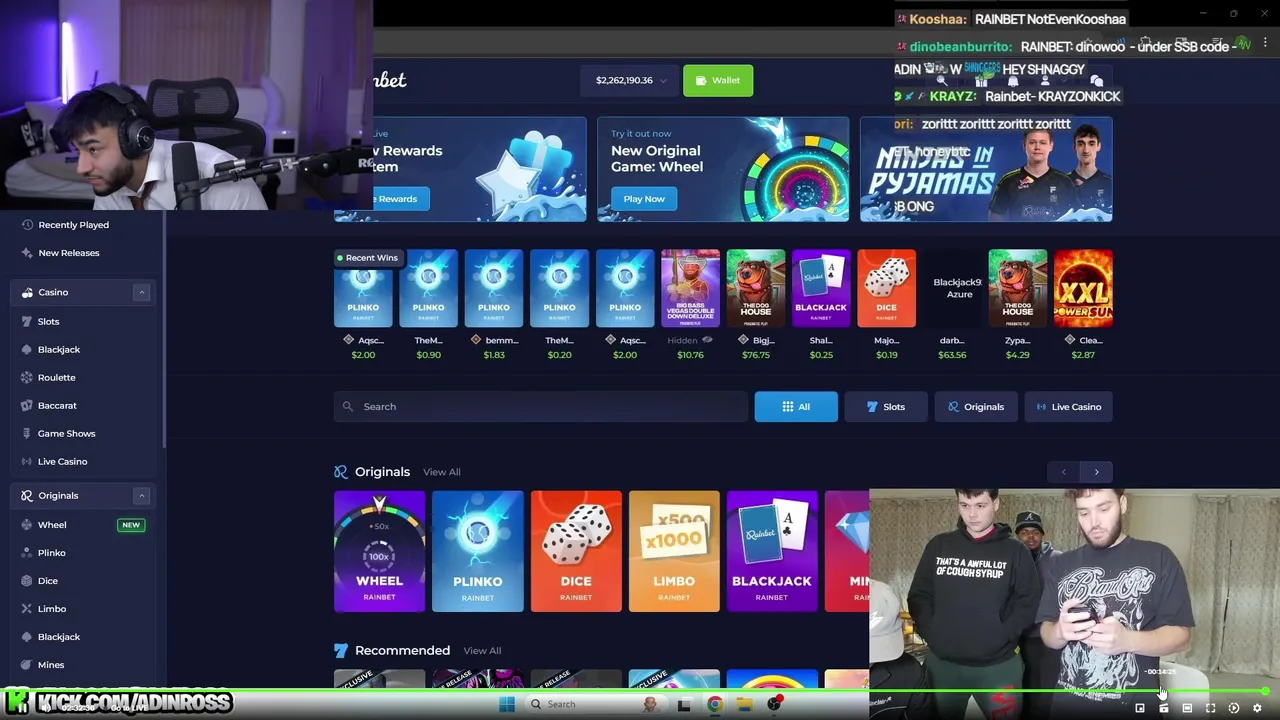This screenshot has width=1280, height=720.
Task: Open the Dog House tile with $4.29 win
Action: 1018,288
